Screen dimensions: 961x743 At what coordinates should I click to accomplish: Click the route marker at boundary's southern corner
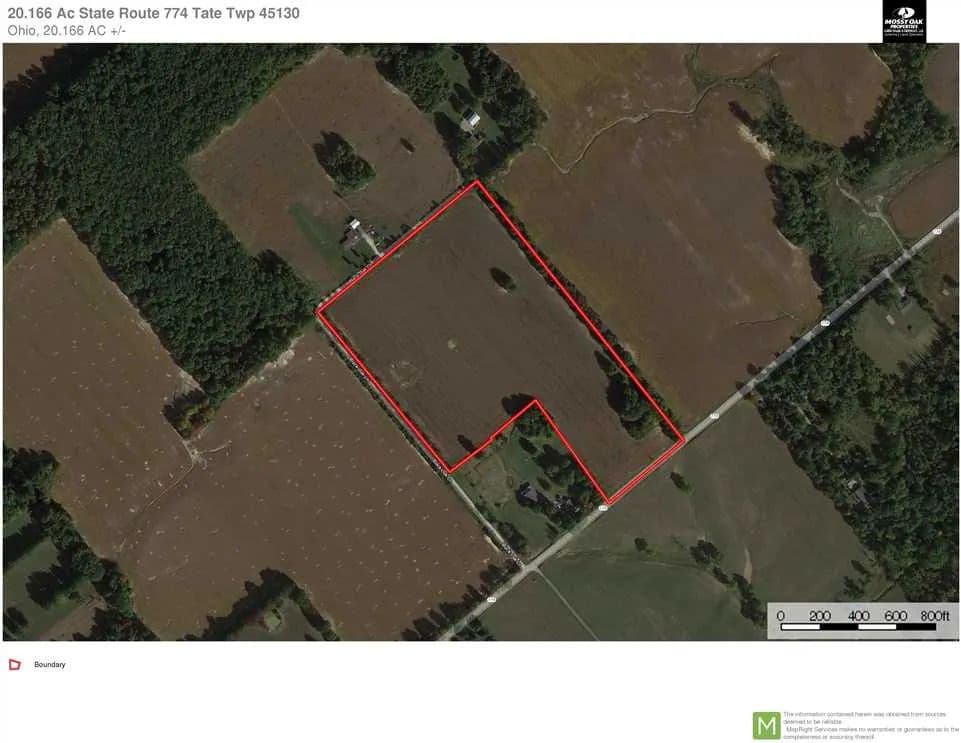coord(603,508)
